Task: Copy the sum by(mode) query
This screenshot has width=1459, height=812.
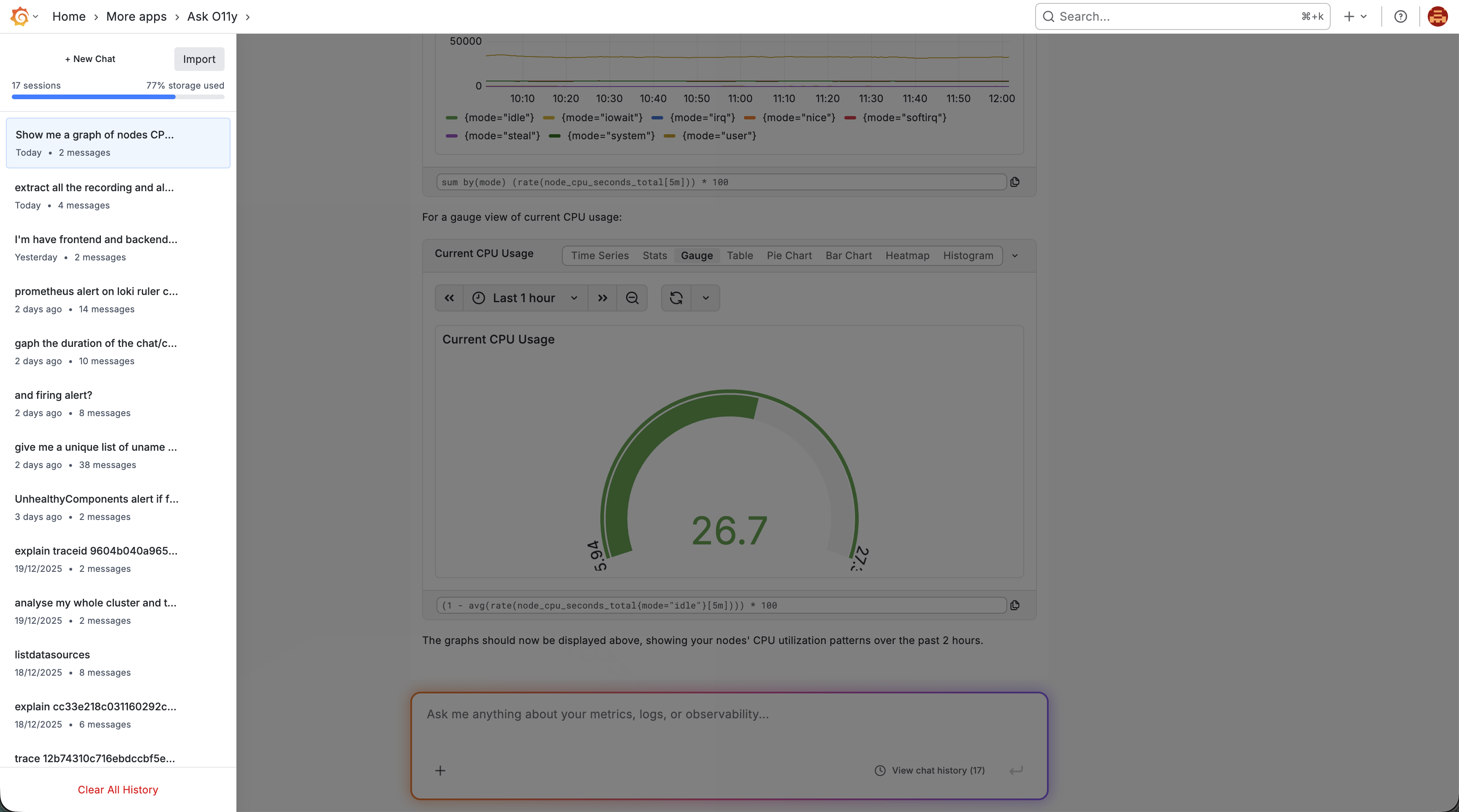Action: click(1014, 182)
